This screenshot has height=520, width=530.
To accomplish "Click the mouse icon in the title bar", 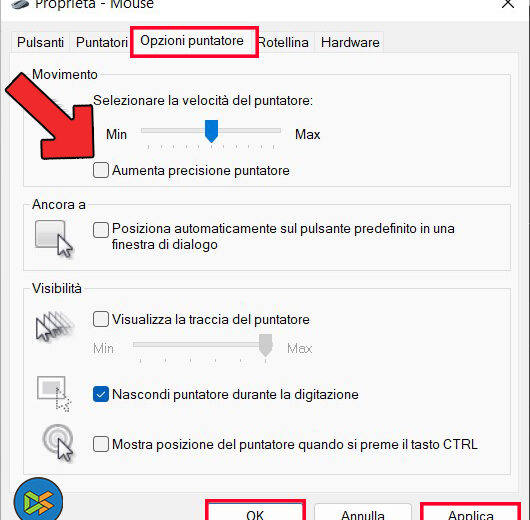I will tap(20, 4).
